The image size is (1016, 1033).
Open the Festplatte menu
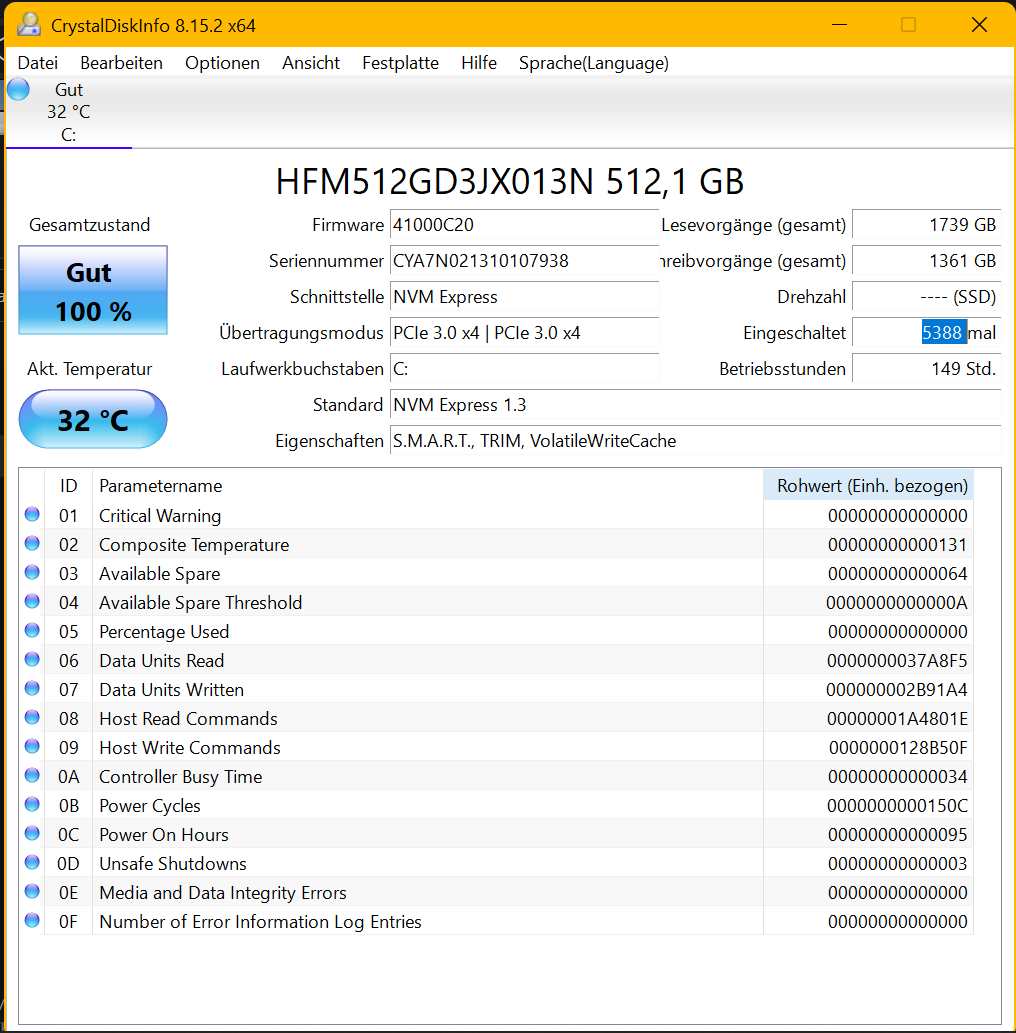tap(400, 63)
